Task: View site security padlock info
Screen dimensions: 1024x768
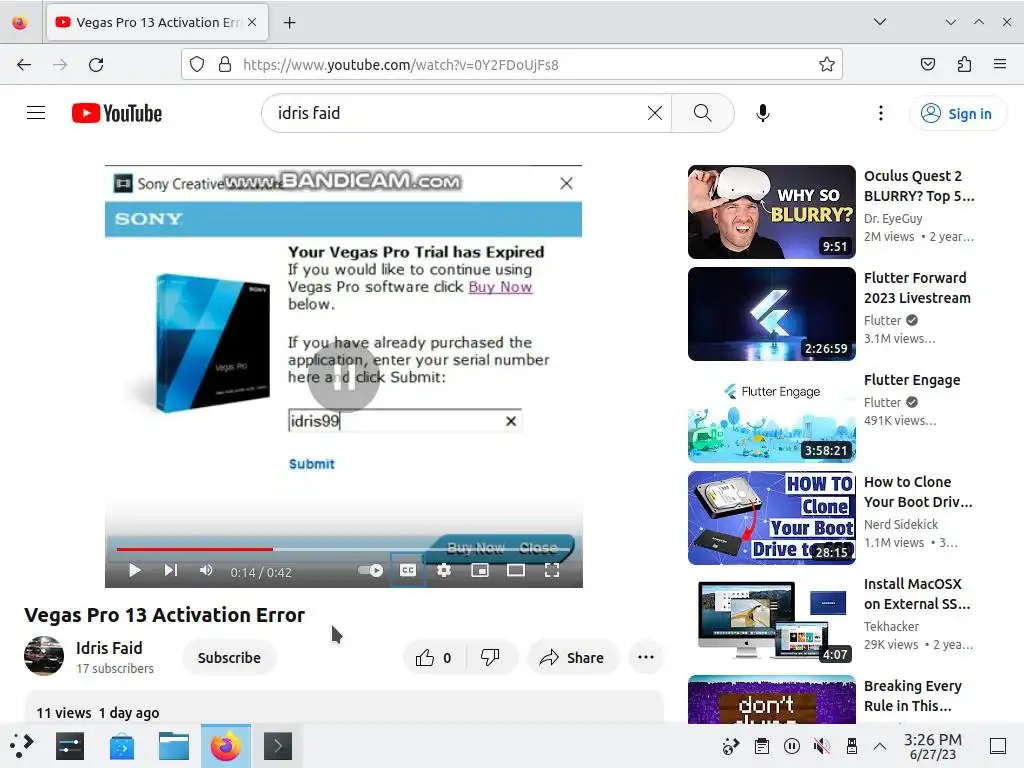Action: 225,65
